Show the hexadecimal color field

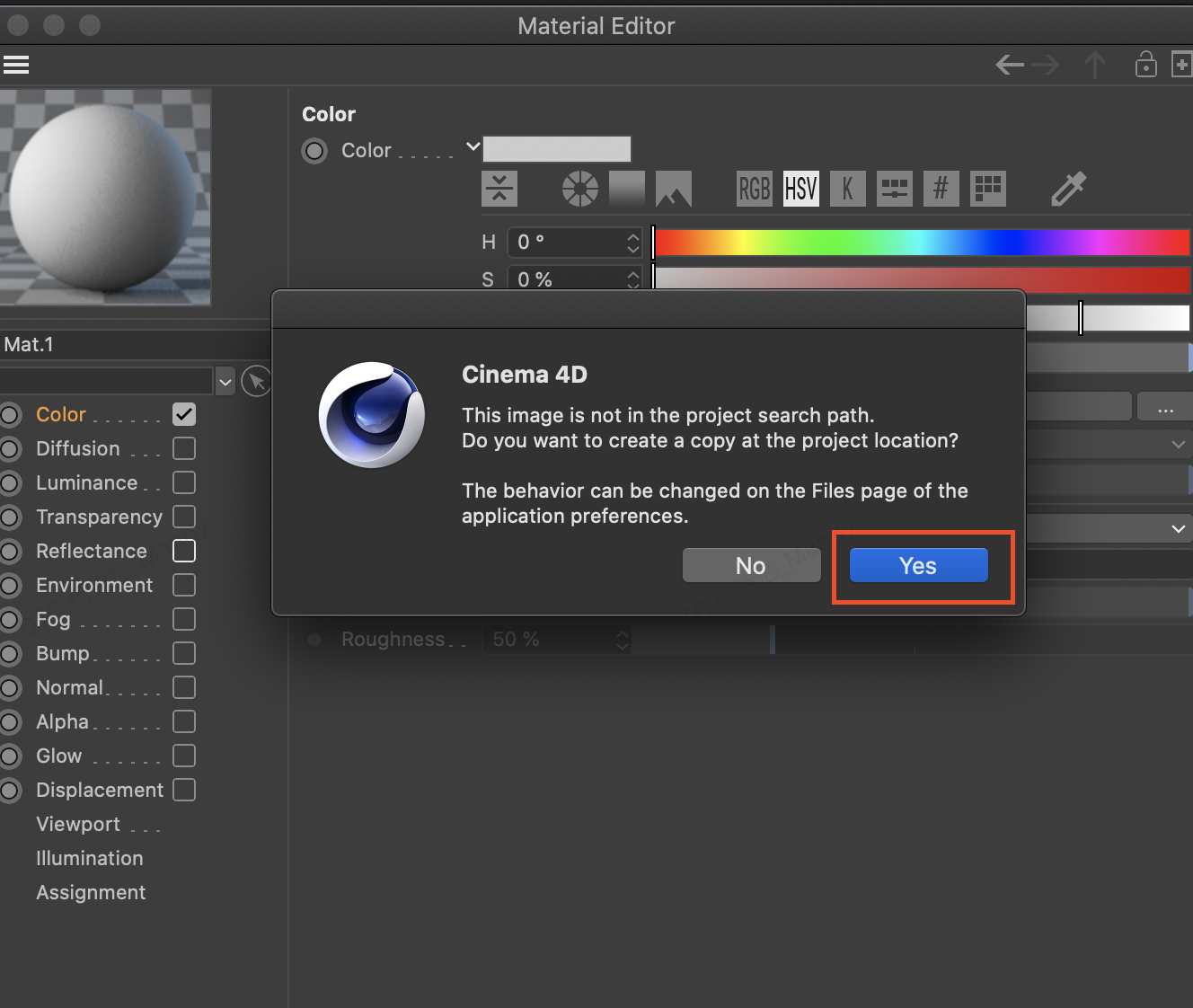coord(941,189)
